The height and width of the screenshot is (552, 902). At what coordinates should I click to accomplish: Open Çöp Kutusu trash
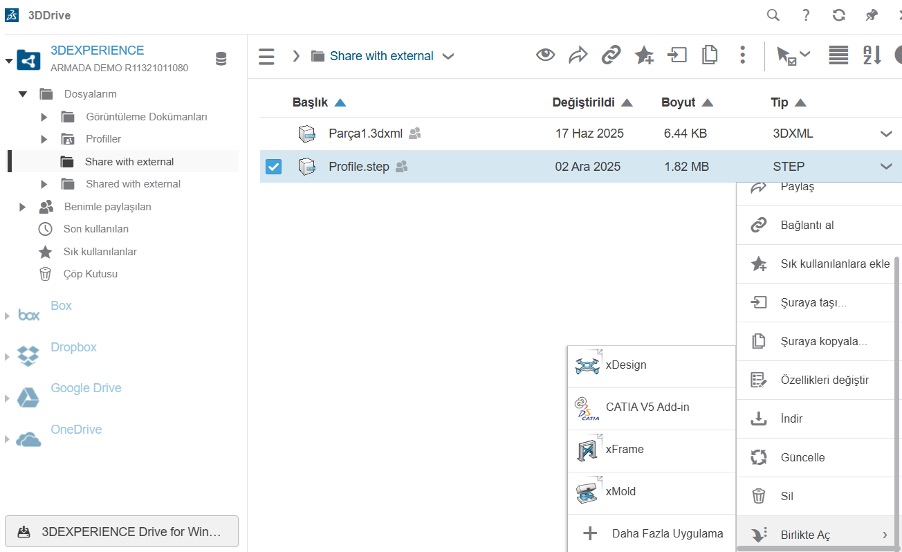pos(90,274)
